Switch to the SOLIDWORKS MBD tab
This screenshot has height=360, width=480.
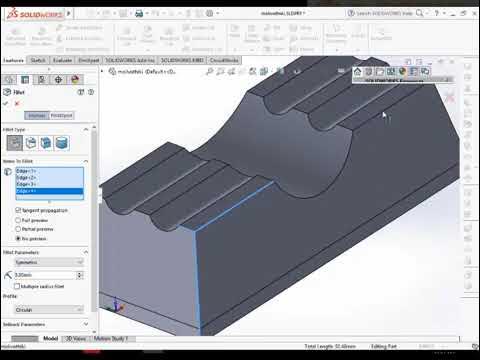pyautogui.click(x=182, y=60)
